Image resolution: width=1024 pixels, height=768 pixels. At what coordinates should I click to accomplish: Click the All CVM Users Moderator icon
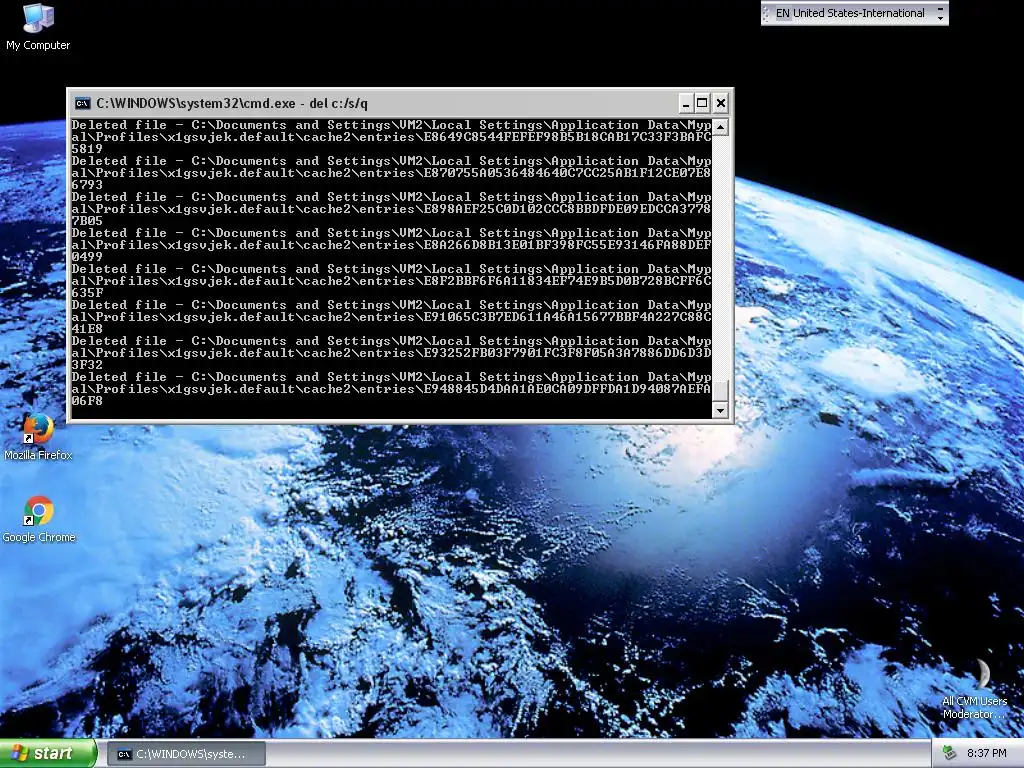coord(974,688)
